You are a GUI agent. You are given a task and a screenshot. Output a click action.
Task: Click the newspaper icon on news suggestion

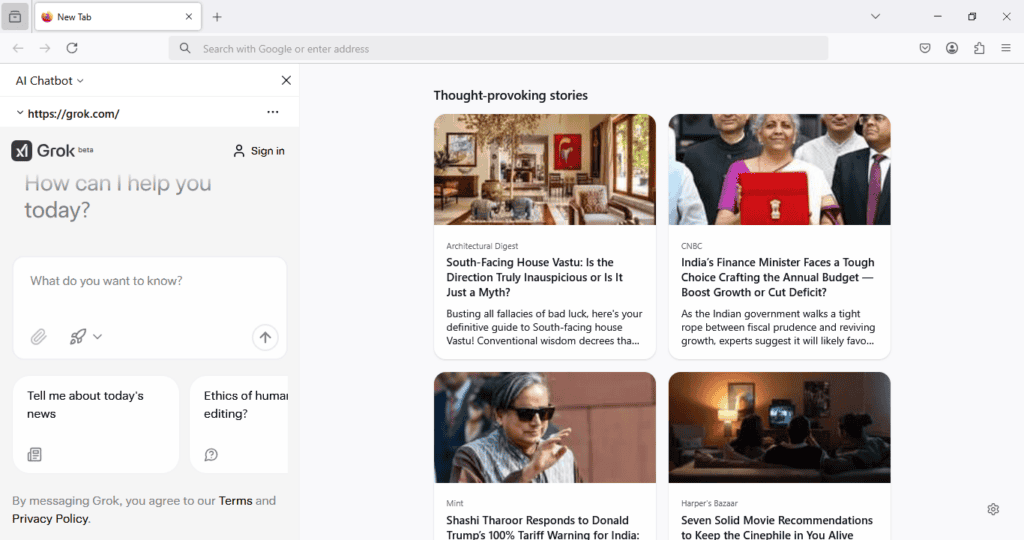click(x=35, y=454)
